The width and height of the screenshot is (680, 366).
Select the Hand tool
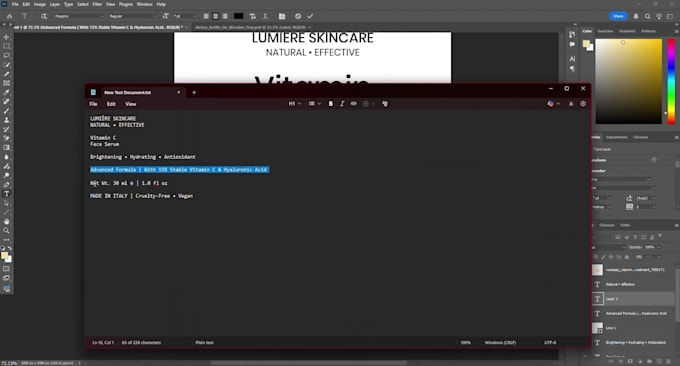(x=7, y=222)
